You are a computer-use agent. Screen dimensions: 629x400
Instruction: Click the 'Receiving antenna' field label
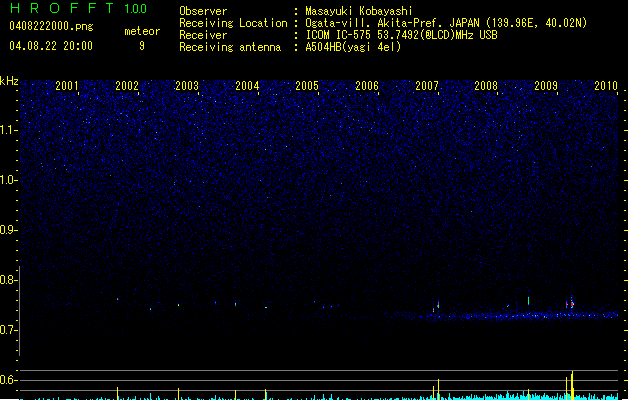click(x=230, y=47)
